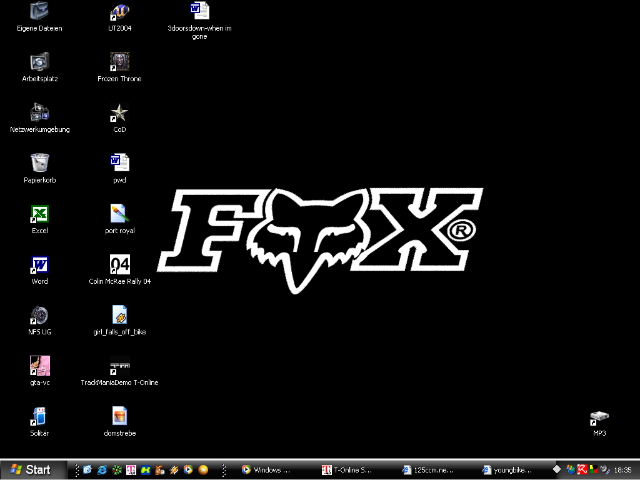Open the Start menu
Viewport: 640px width, 480px height.
(32, 470)
